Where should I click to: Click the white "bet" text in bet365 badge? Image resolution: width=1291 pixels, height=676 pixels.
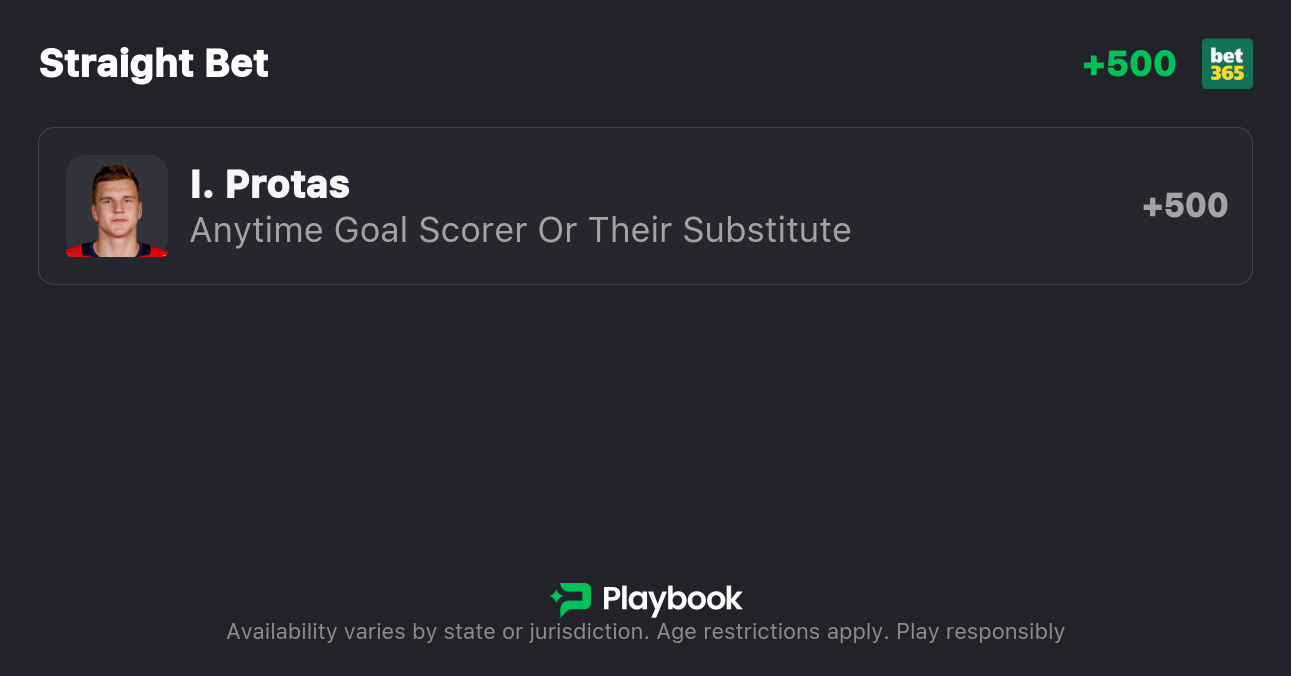pyautogui.click(x=1227, y=55)
